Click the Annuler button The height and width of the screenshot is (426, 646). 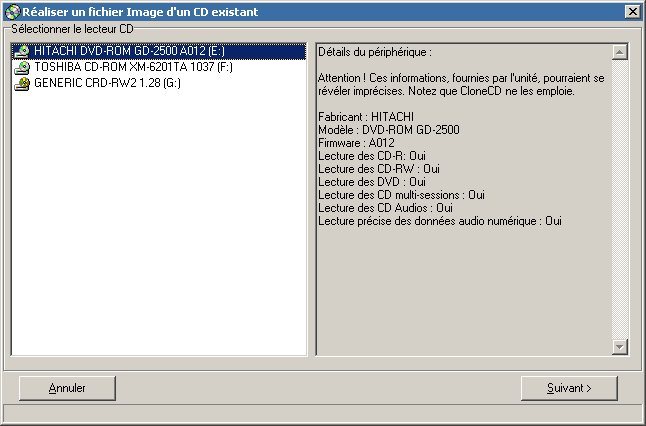tap(67, 388)
